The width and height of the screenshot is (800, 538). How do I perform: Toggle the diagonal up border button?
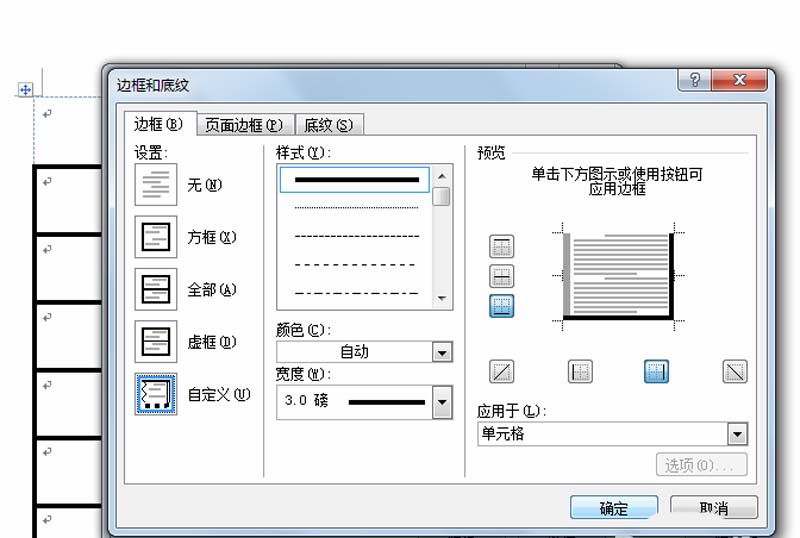point(502,372)
